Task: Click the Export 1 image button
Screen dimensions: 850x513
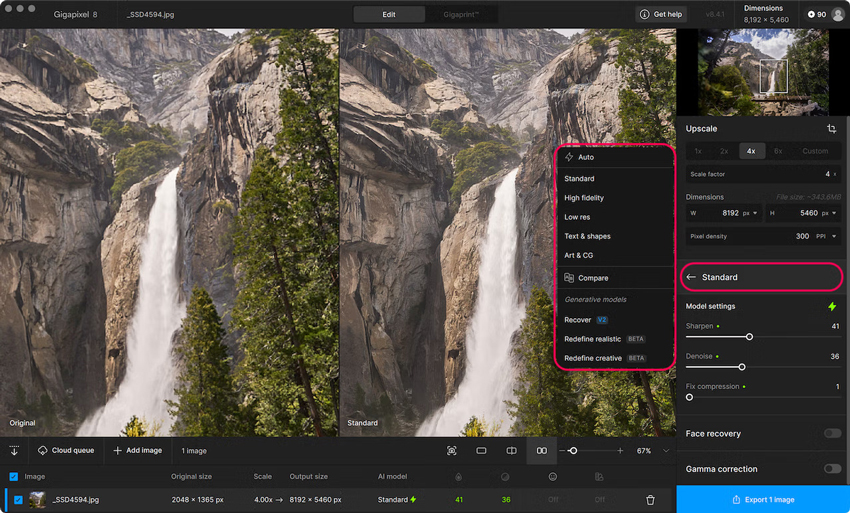Action: [763, 499]
